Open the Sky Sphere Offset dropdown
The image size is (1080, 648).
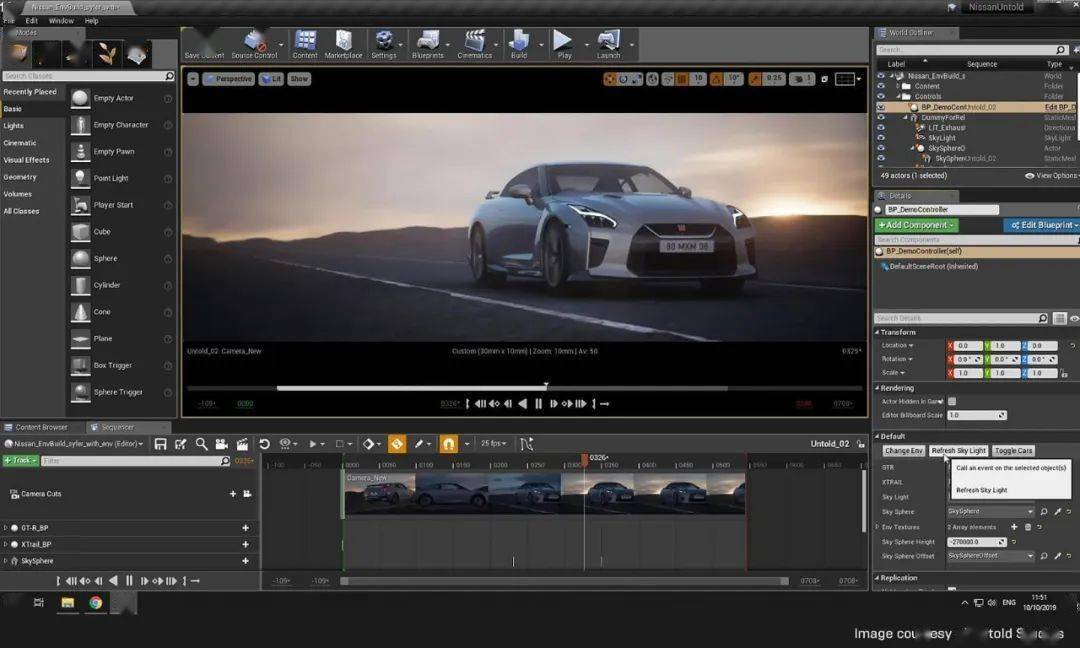tap(990, 556)
